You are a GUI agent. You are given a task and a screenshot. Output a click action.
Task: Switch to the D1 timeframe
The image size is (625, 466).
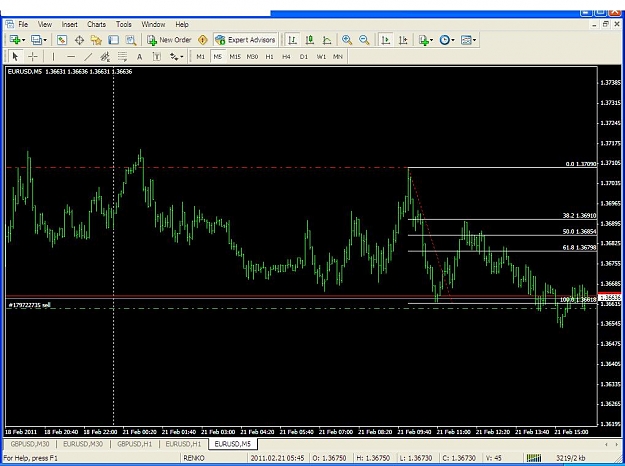tap(304, 57)
